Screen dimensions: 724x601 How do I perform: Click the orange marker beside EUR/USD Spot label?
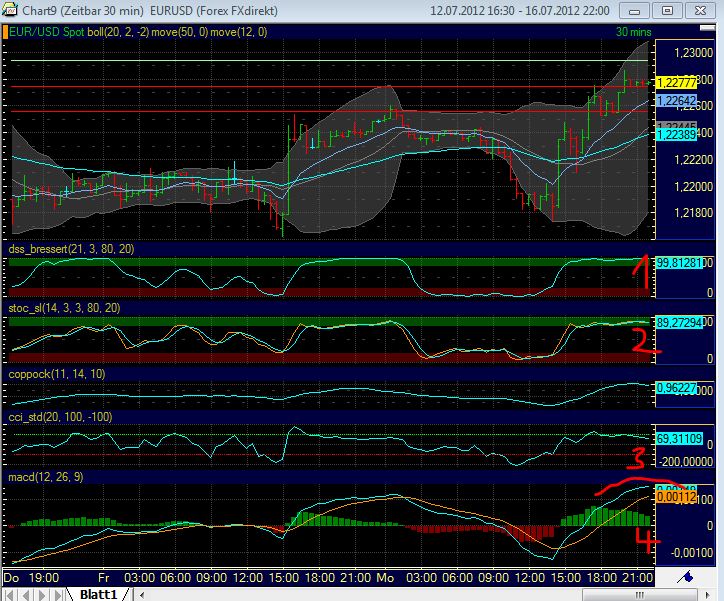[5, 32]
